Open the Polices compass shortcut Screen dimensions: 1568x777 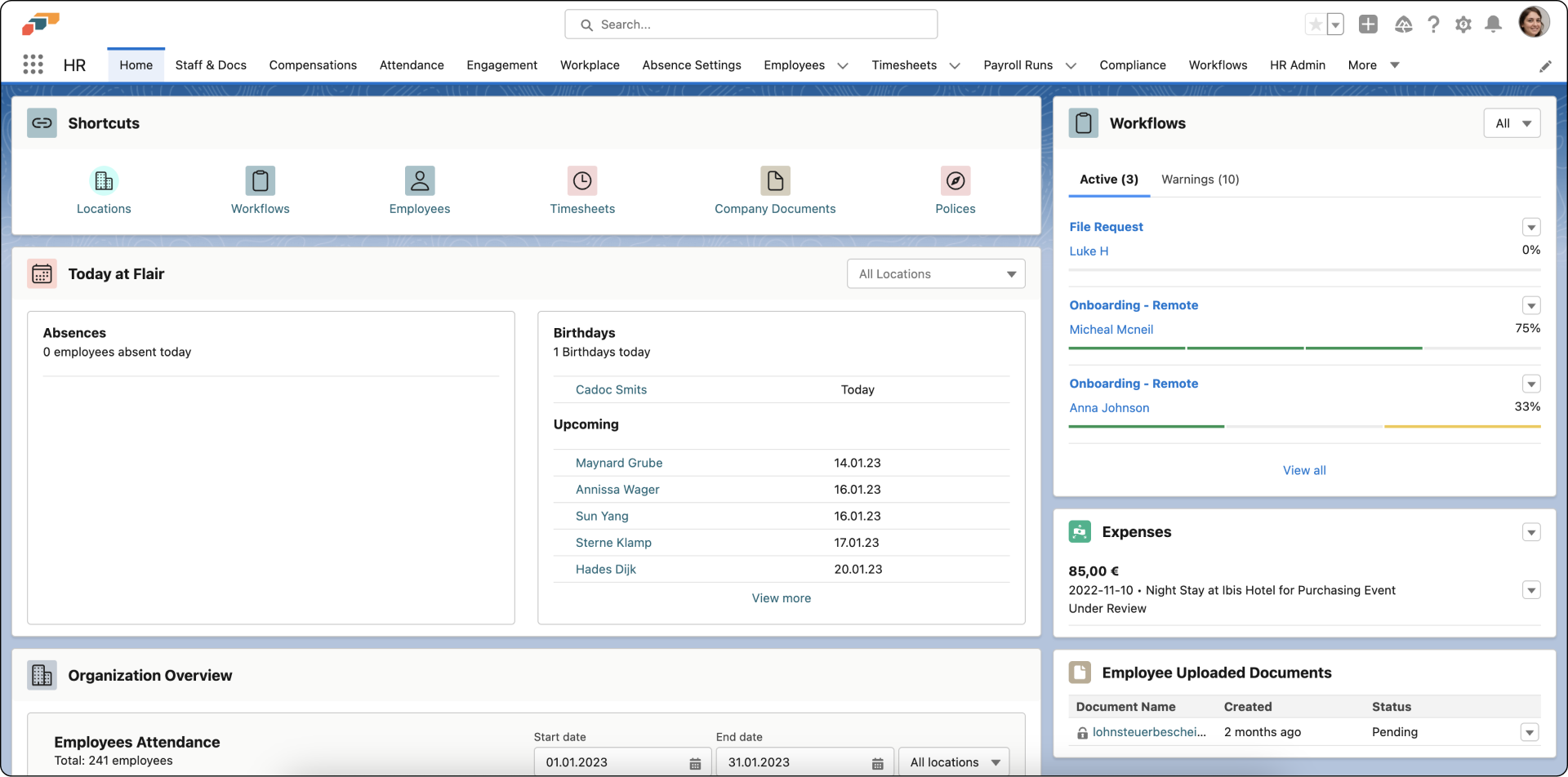click(955, 180)
